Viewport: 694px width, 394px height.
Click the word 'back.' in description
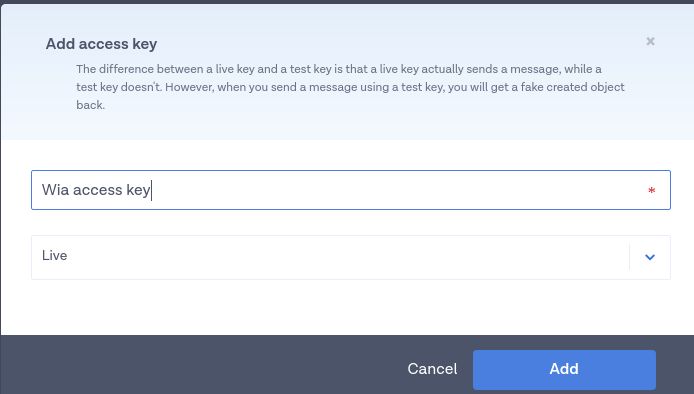91,105
